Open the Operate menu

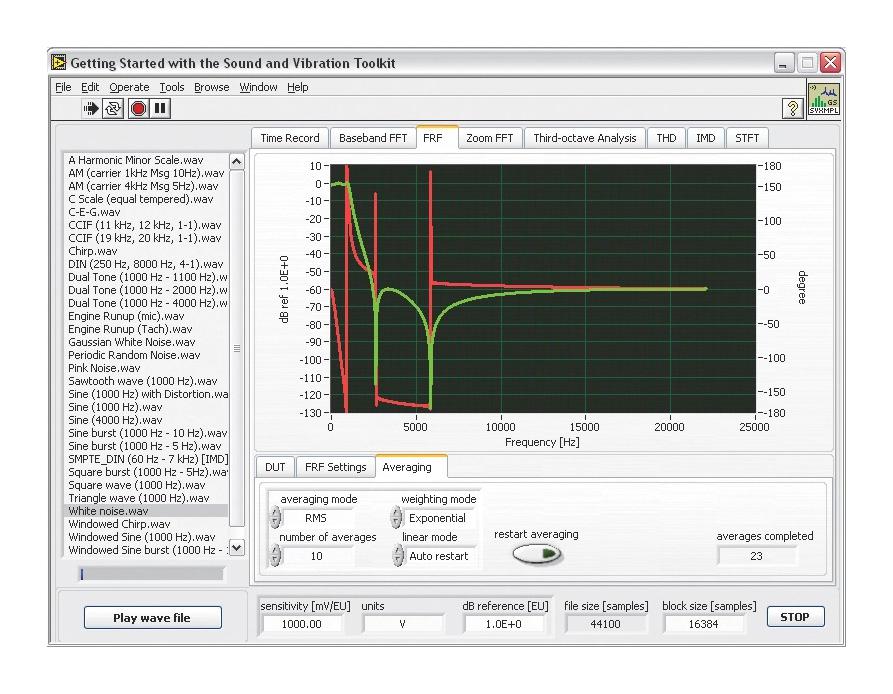tap(129, 87)
